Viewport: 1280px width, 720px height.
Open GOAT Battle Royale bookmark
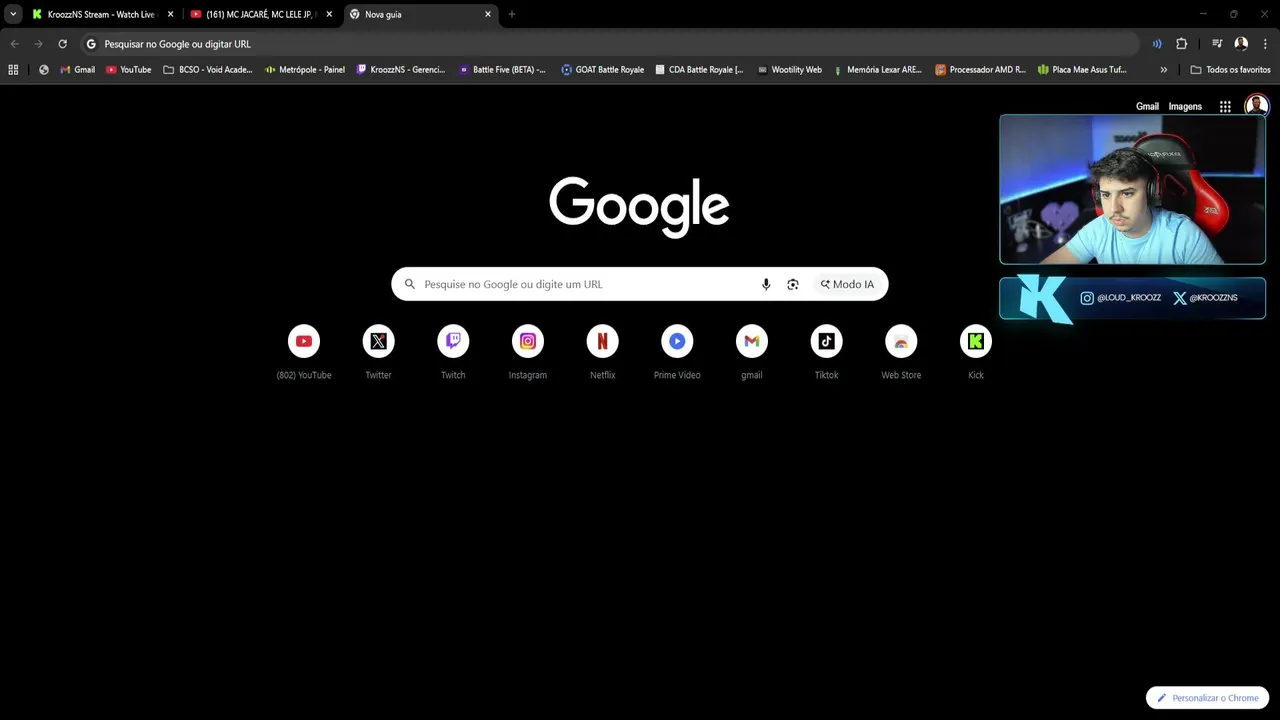click(603, 70)
